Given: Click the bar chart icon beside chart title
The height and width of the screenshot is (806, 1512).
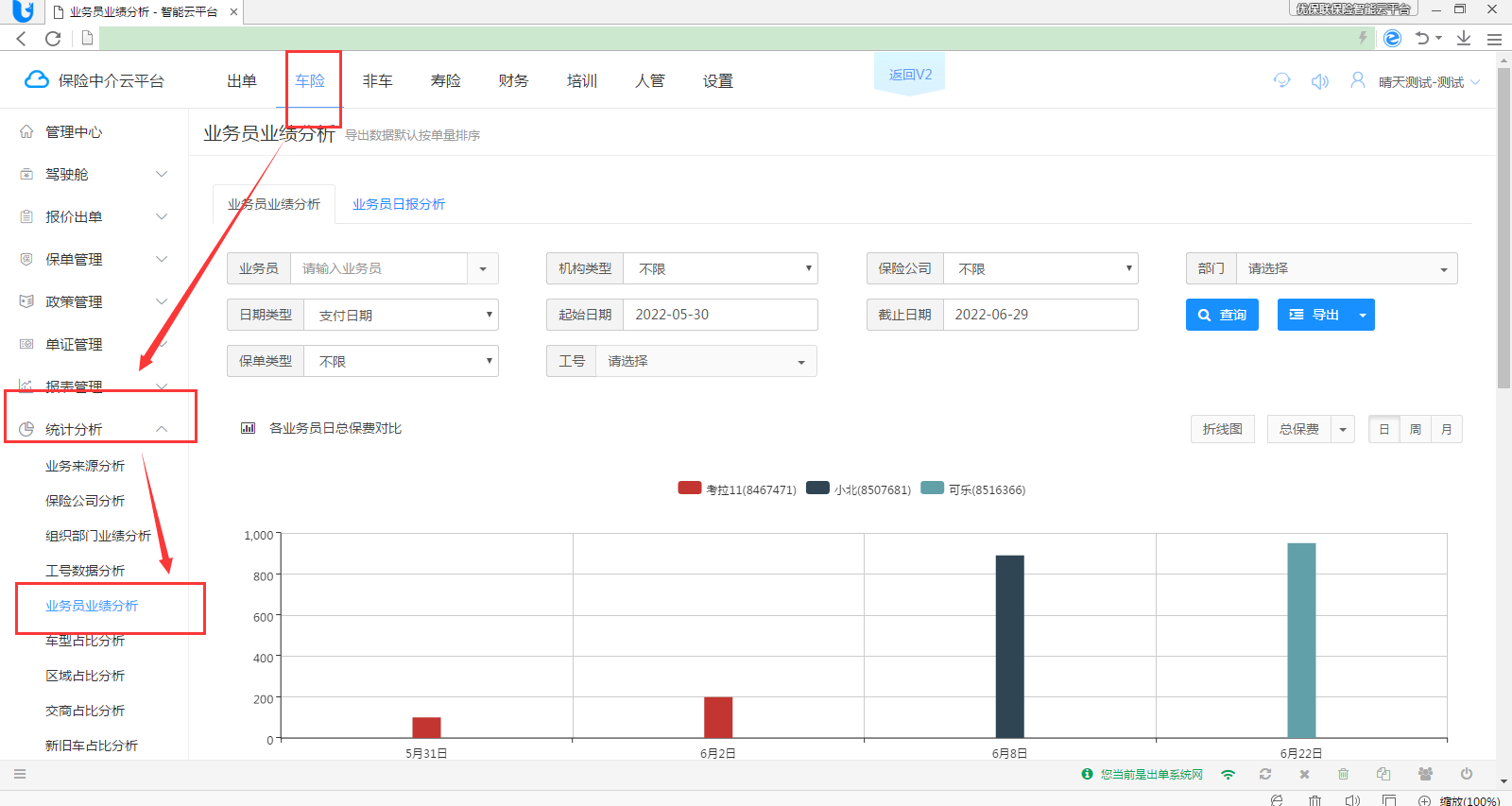Looking at the screenshot, I should 248,428.
